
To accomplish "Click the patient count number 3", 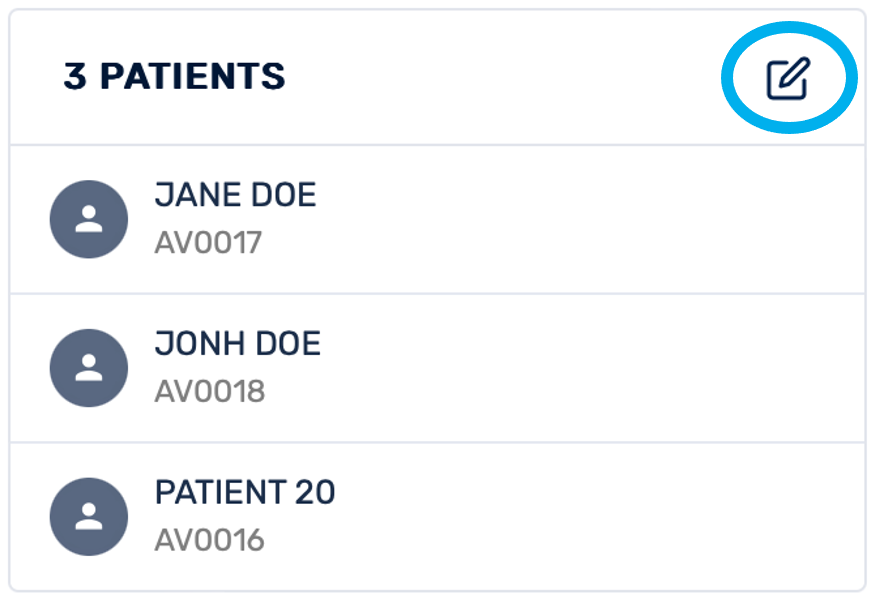I will (75, 77).
